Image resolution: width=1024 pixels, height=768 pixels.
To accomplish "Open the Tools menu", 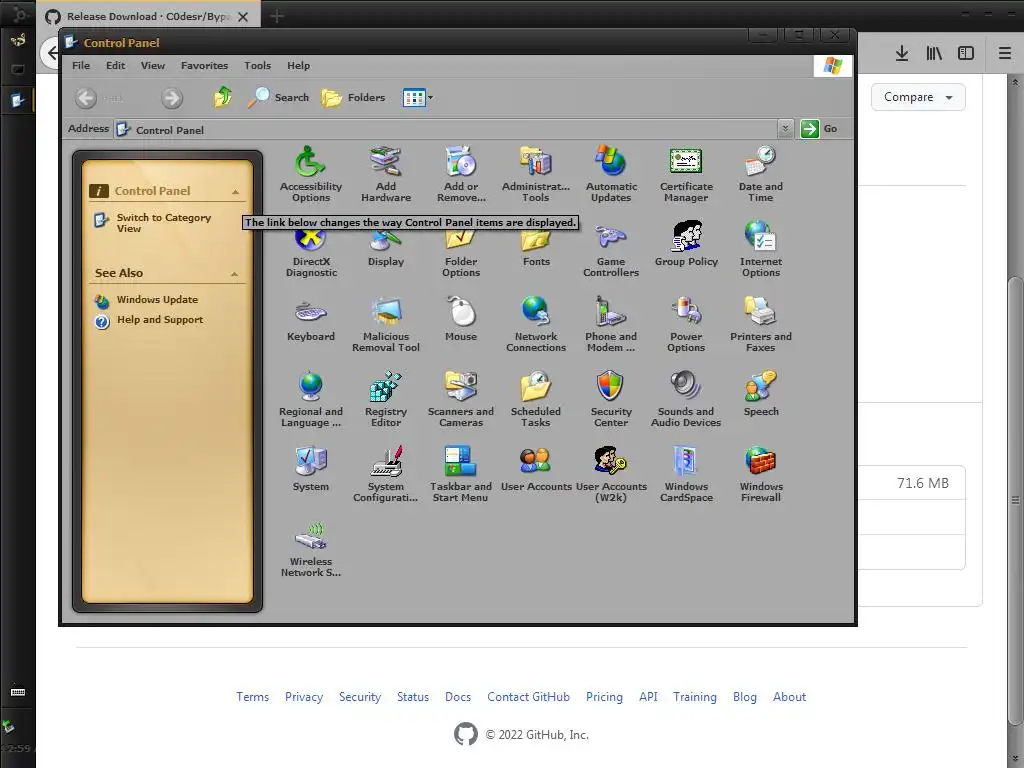I will click(257, 65).
